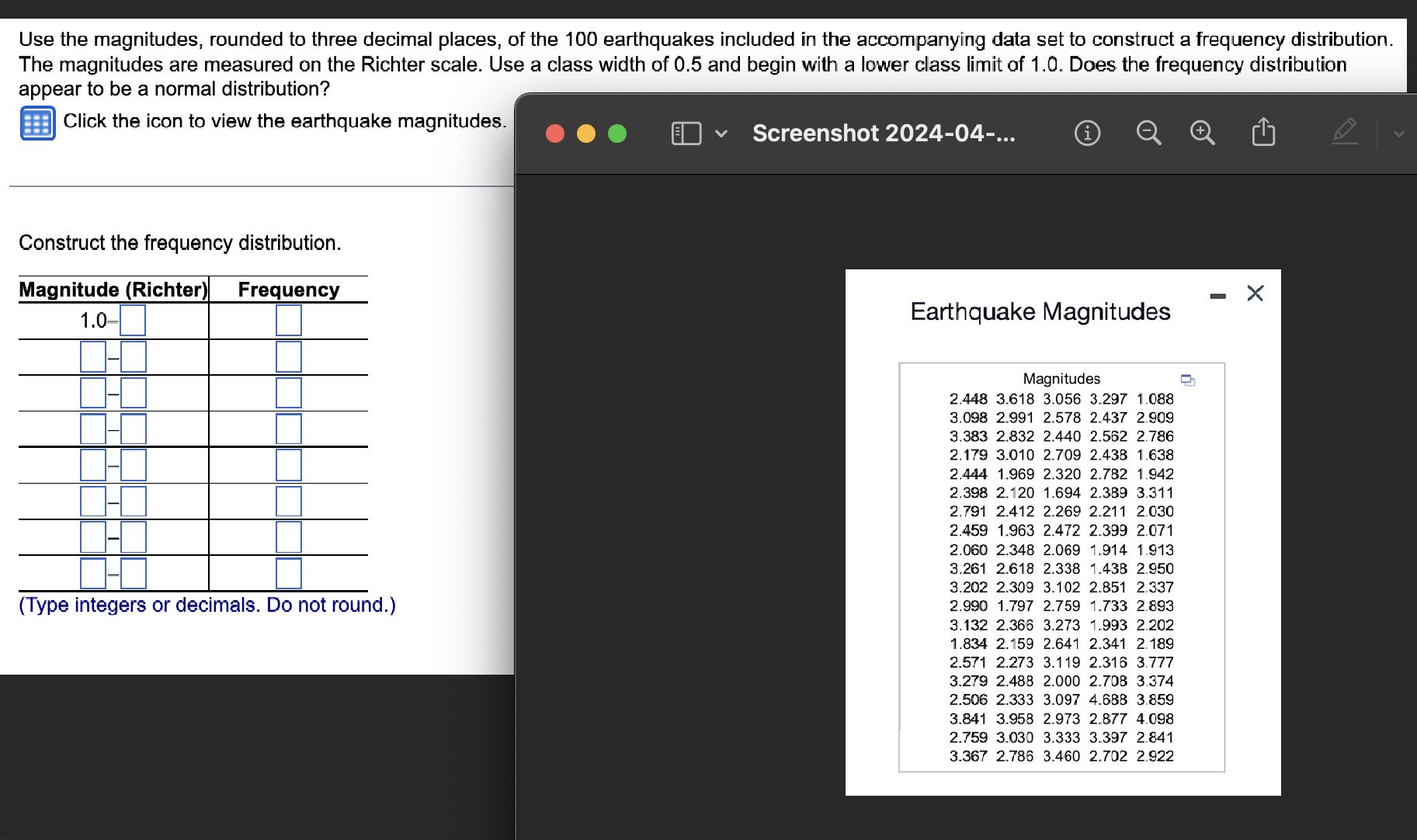Viewport: 1417px width, 840px height.
Task: Click the upper limit box next to 1.0
Action: (133, 320)
